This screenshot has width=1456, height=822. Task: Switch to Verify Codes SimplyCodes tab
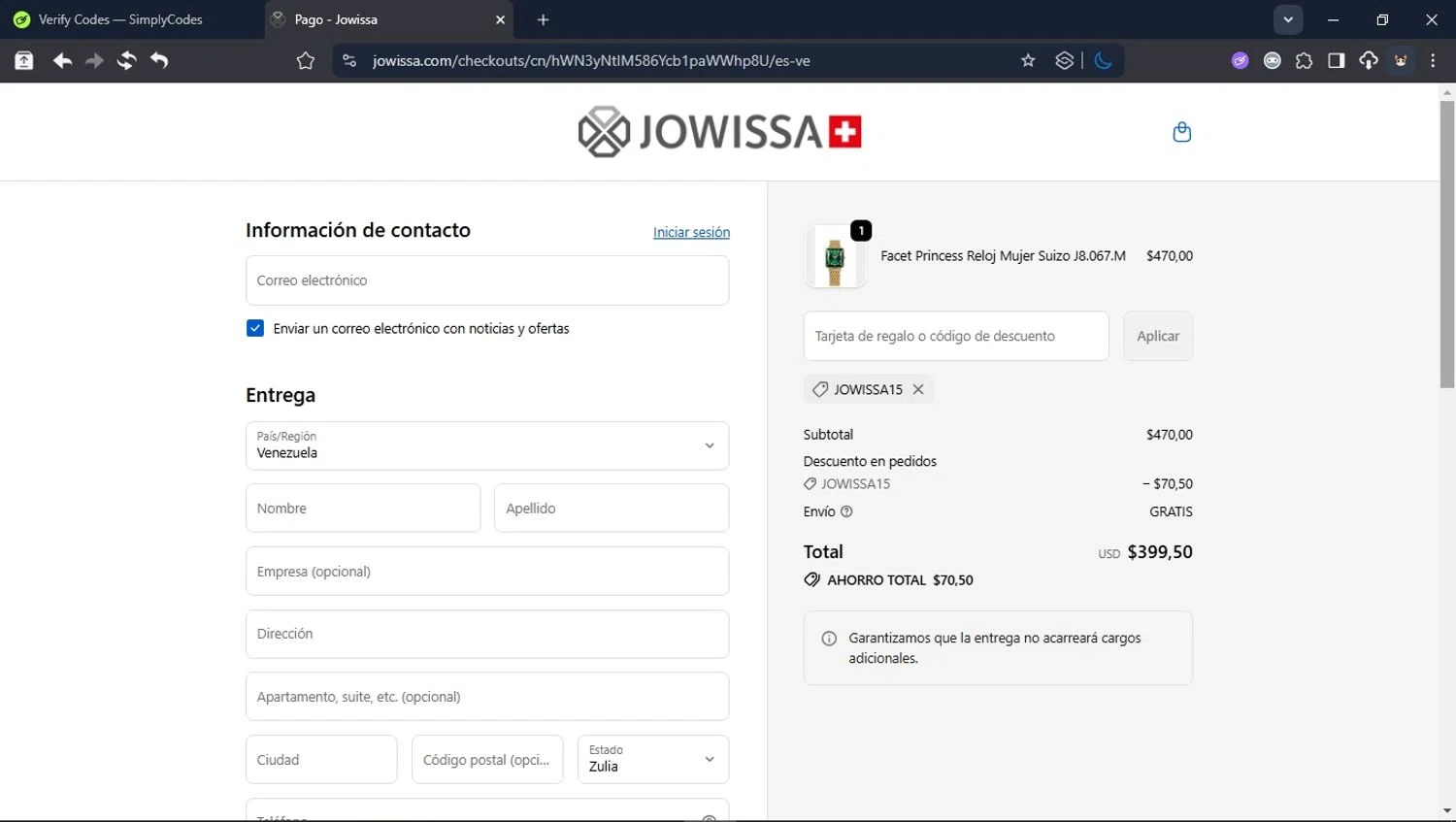pyautogui.click(x=120, y=19)
